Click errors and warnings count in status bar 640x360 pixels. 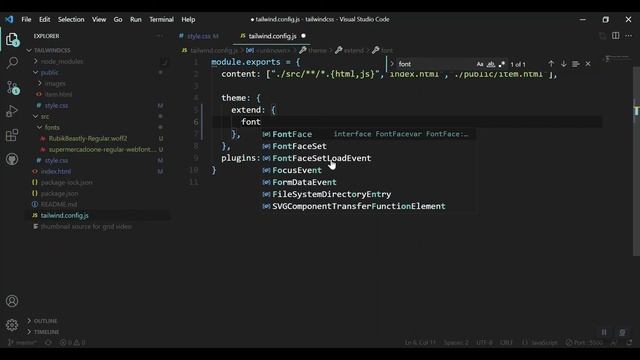(72, 342)
